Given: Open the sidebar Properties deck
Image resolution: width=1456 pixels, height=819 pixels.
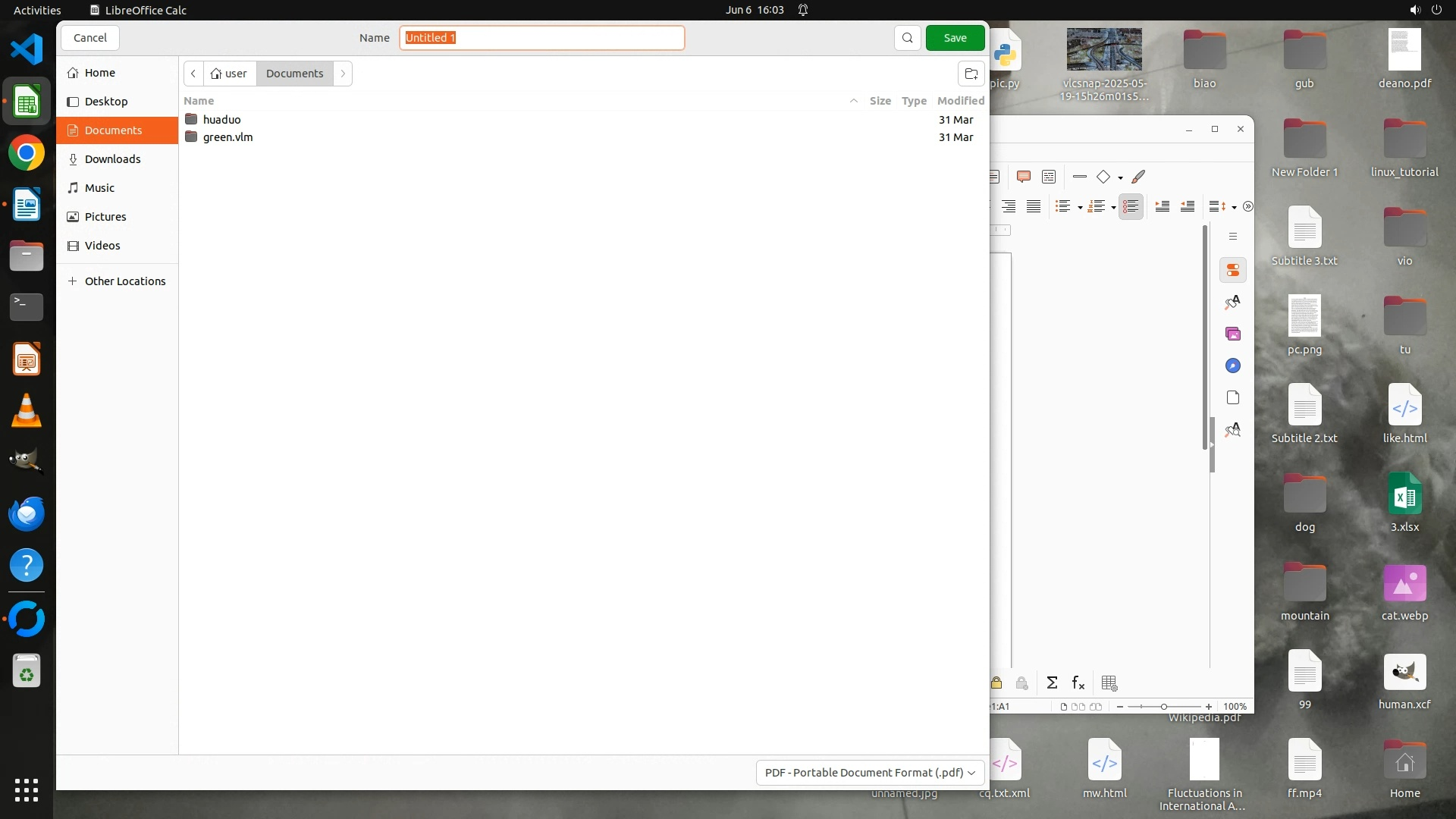Looking at the screenshot, I should coord(1233,270).
